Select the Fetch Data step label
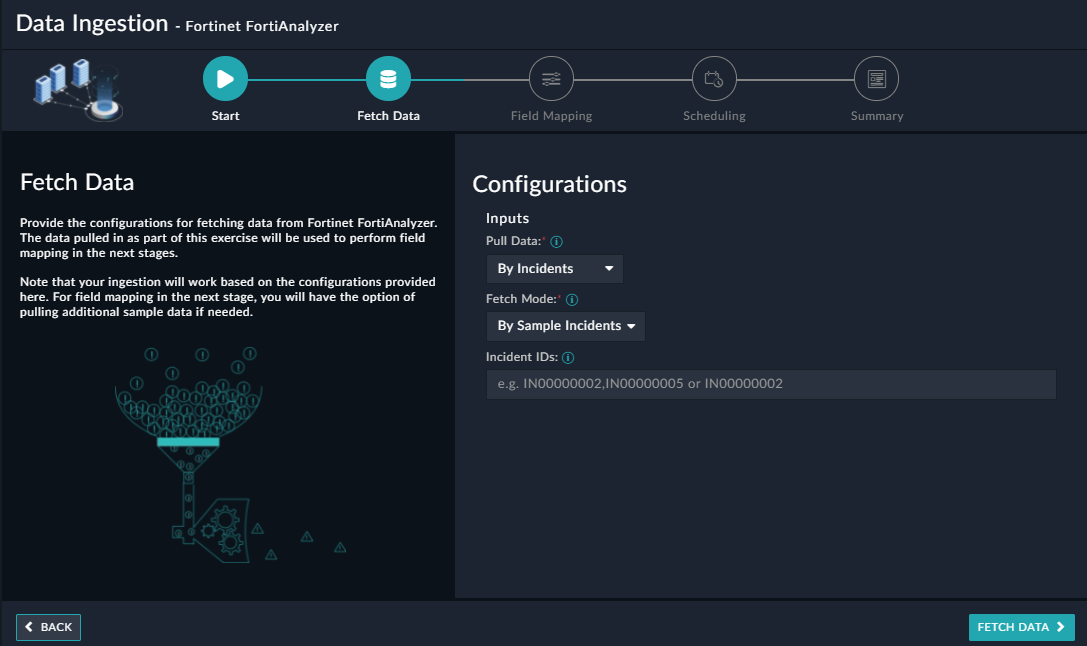 point(388,116)
